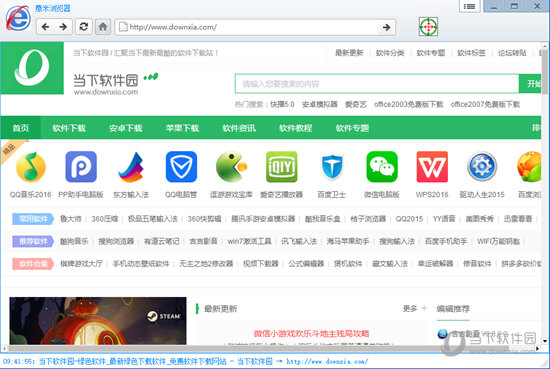The height and width of the screenshot is (369, 550).
Task: Click the 更多 + expander link
Action: [415, 309]
